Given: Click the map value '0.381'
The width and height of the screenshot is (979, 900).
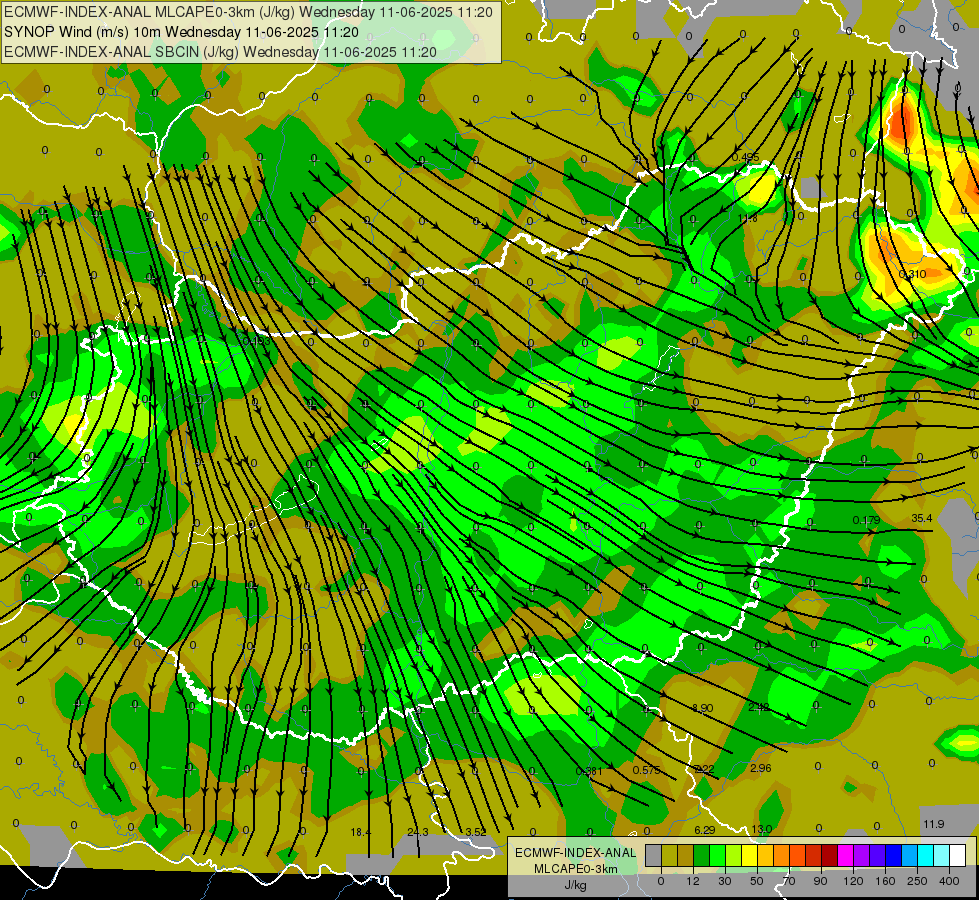Looking at the screenshot, I should tap(589, 771).
